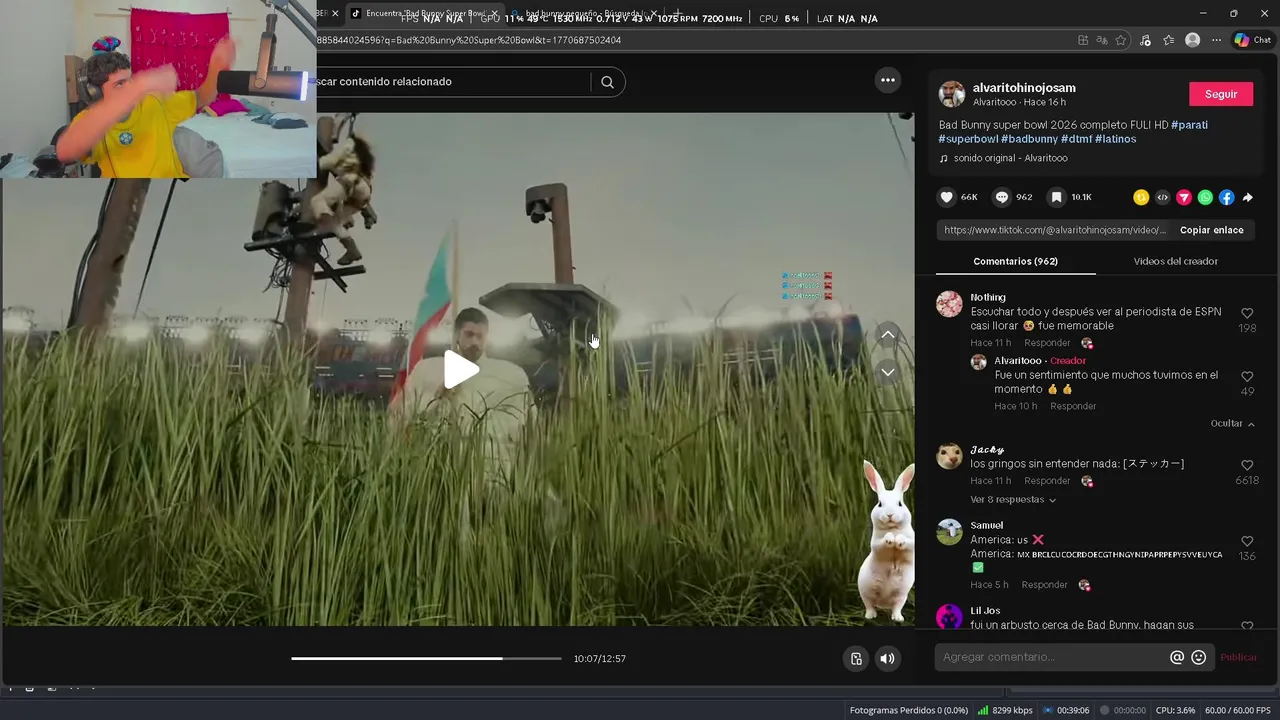
Task: Open Jacky's commenter avatar
Action: (x=949, y=457)
